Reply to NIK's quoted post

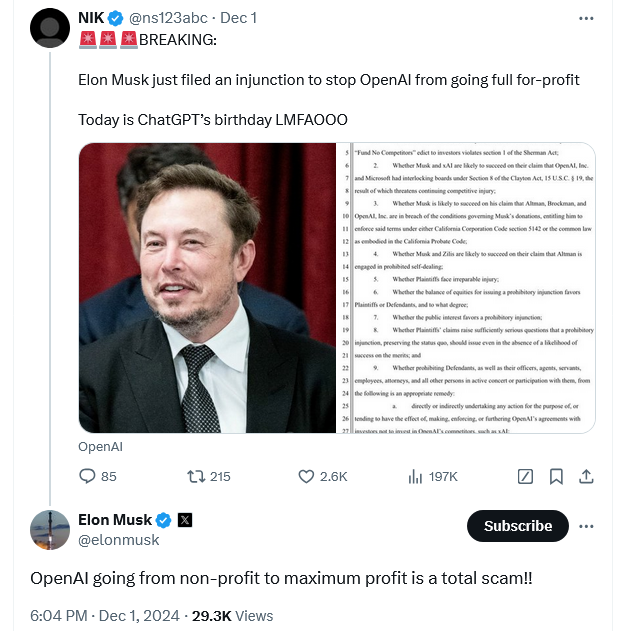(x=87, y=476)
